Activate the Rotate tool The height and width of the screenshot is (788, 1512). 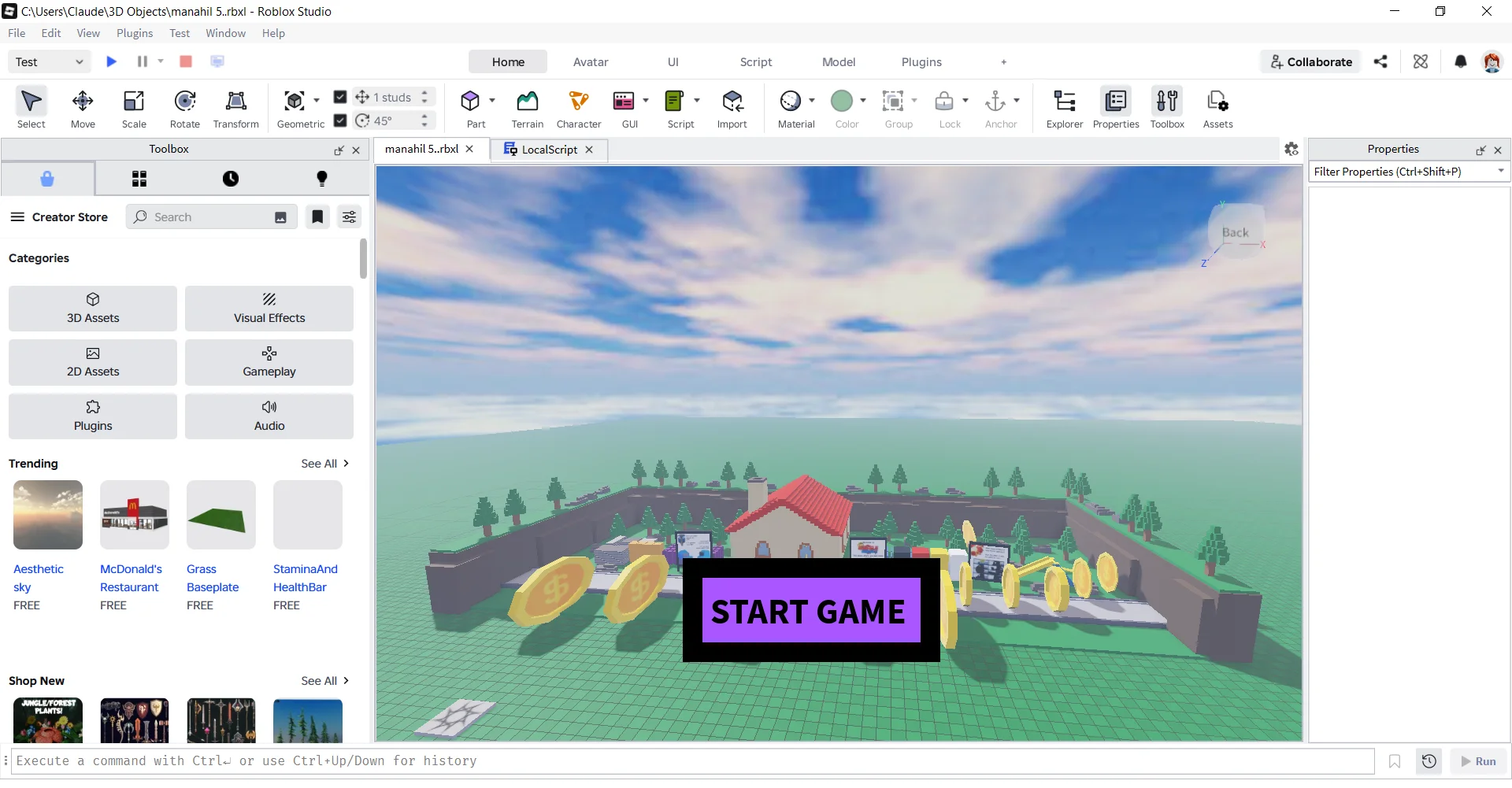185,107
